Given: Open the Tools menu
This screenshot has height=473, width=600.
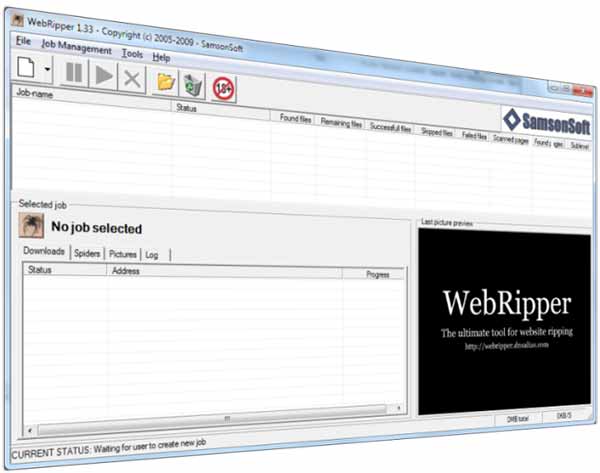Looking at the screenshot, I should (x=132, y=54).
